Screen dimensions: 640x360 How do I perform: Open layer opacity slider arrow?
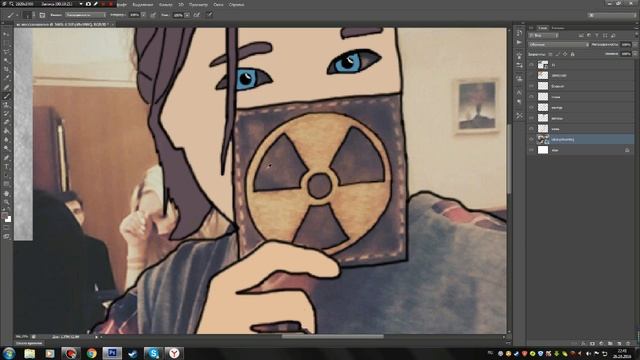(x=636, y=44)
